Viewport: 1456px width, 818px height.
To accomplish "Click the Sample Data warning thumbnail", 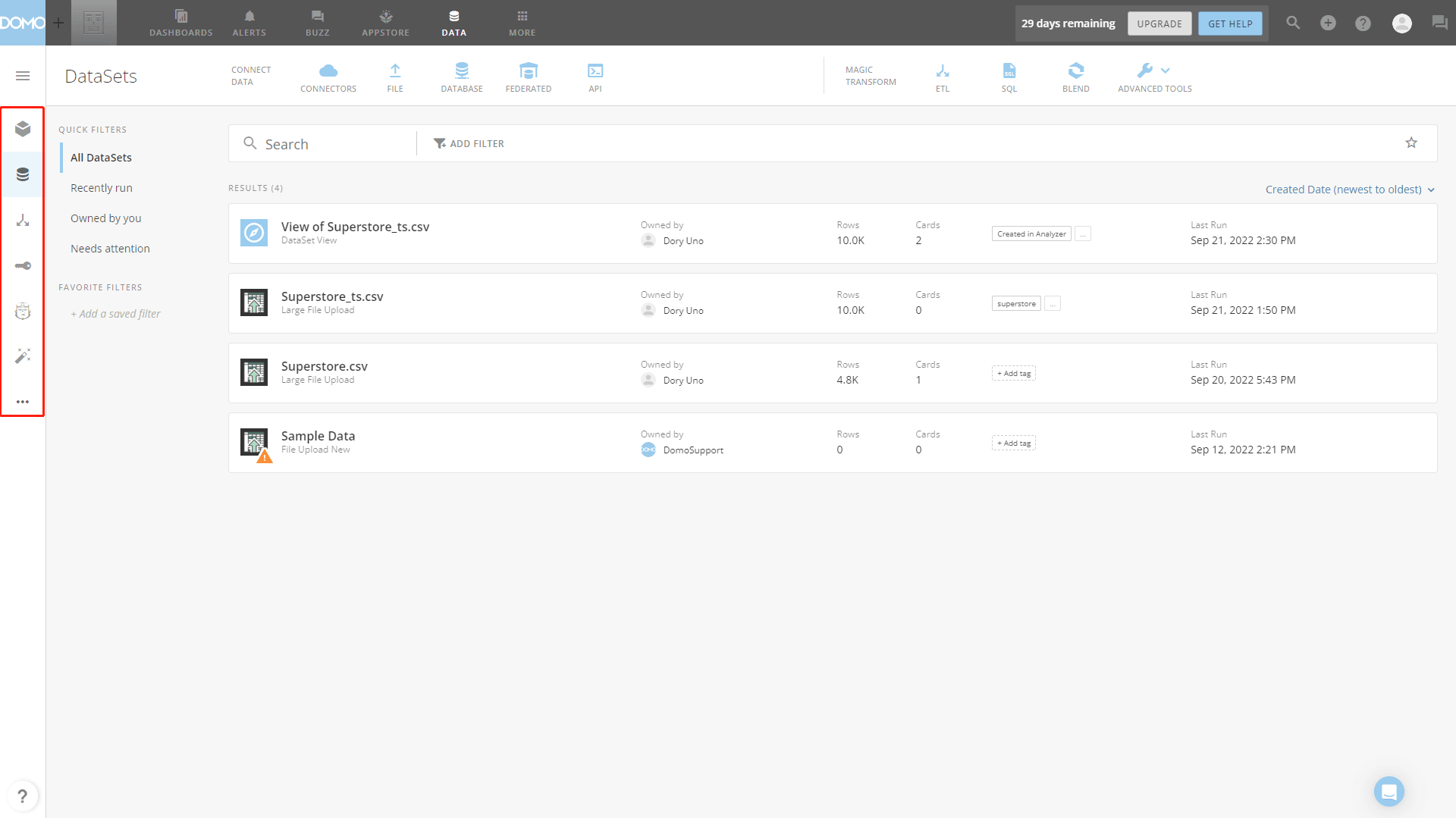I will pyautogui.click(x=256, y=444).
